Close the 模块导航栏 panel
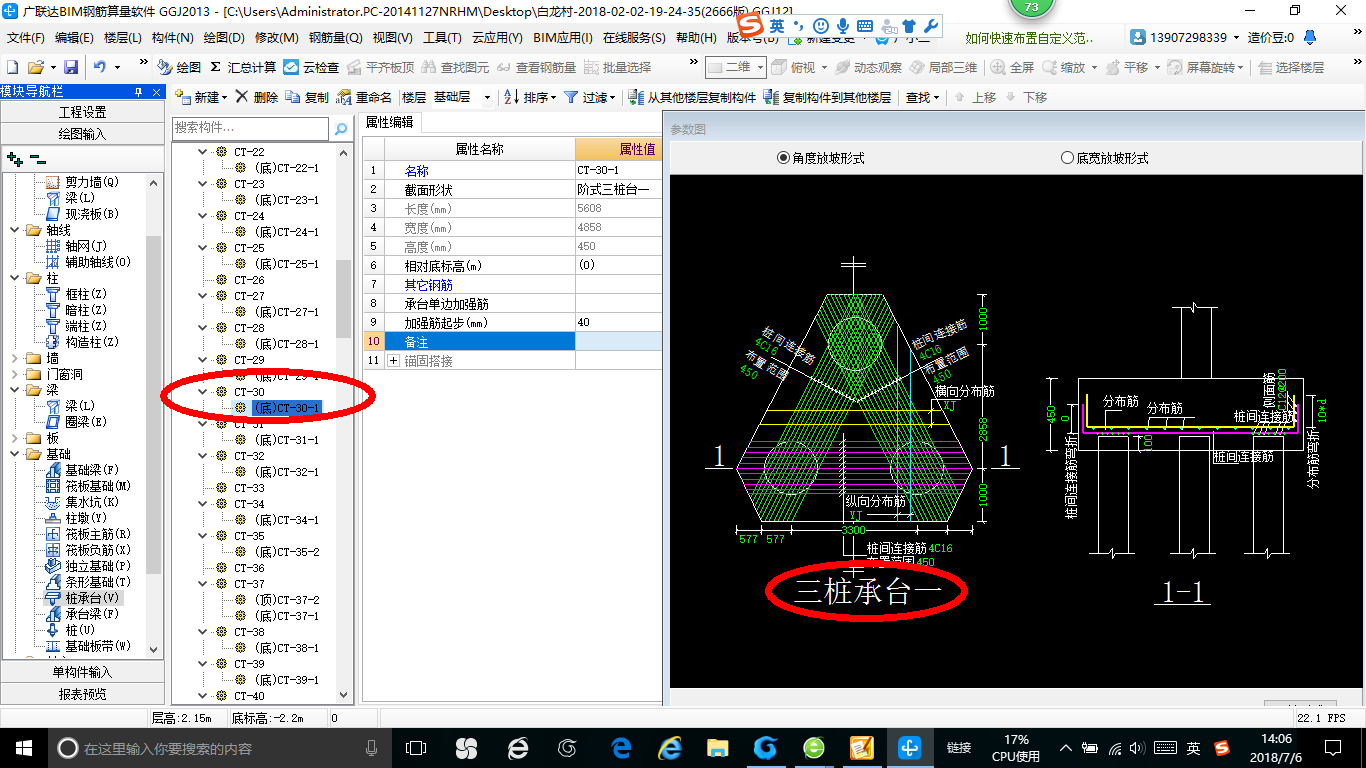The image size is (1366, 768). pyautogui.click(x=155, y=91)
